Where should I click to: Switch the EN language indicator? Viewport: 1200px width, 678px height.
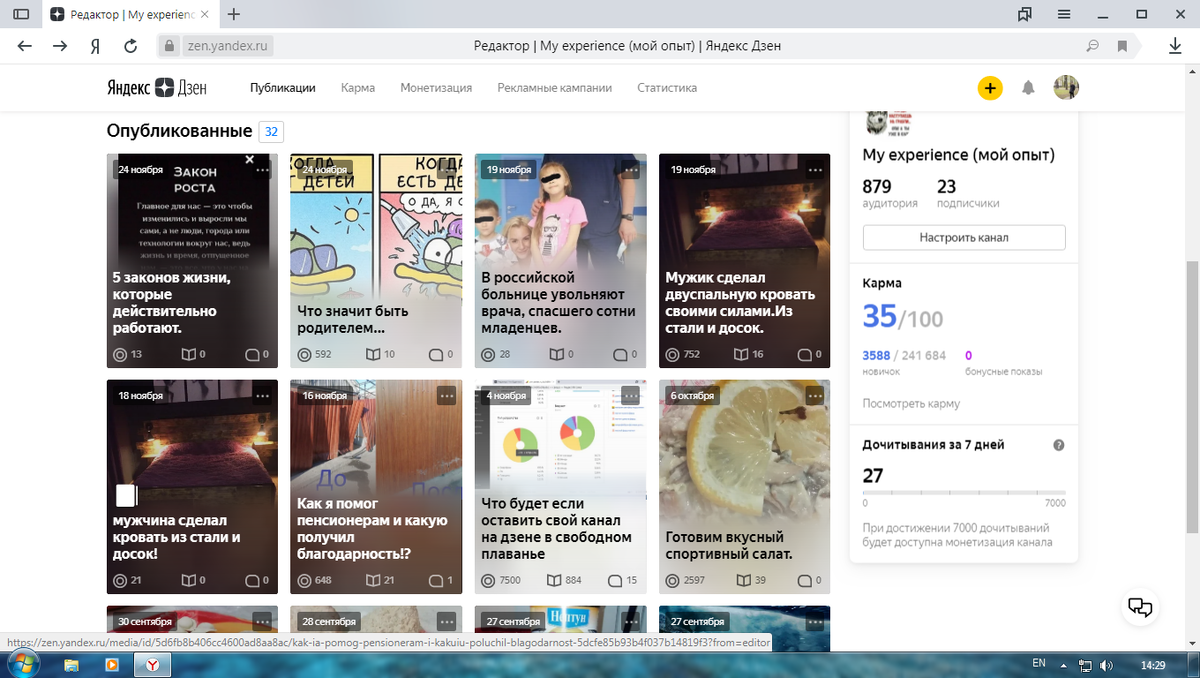(x=1038, y=664)
